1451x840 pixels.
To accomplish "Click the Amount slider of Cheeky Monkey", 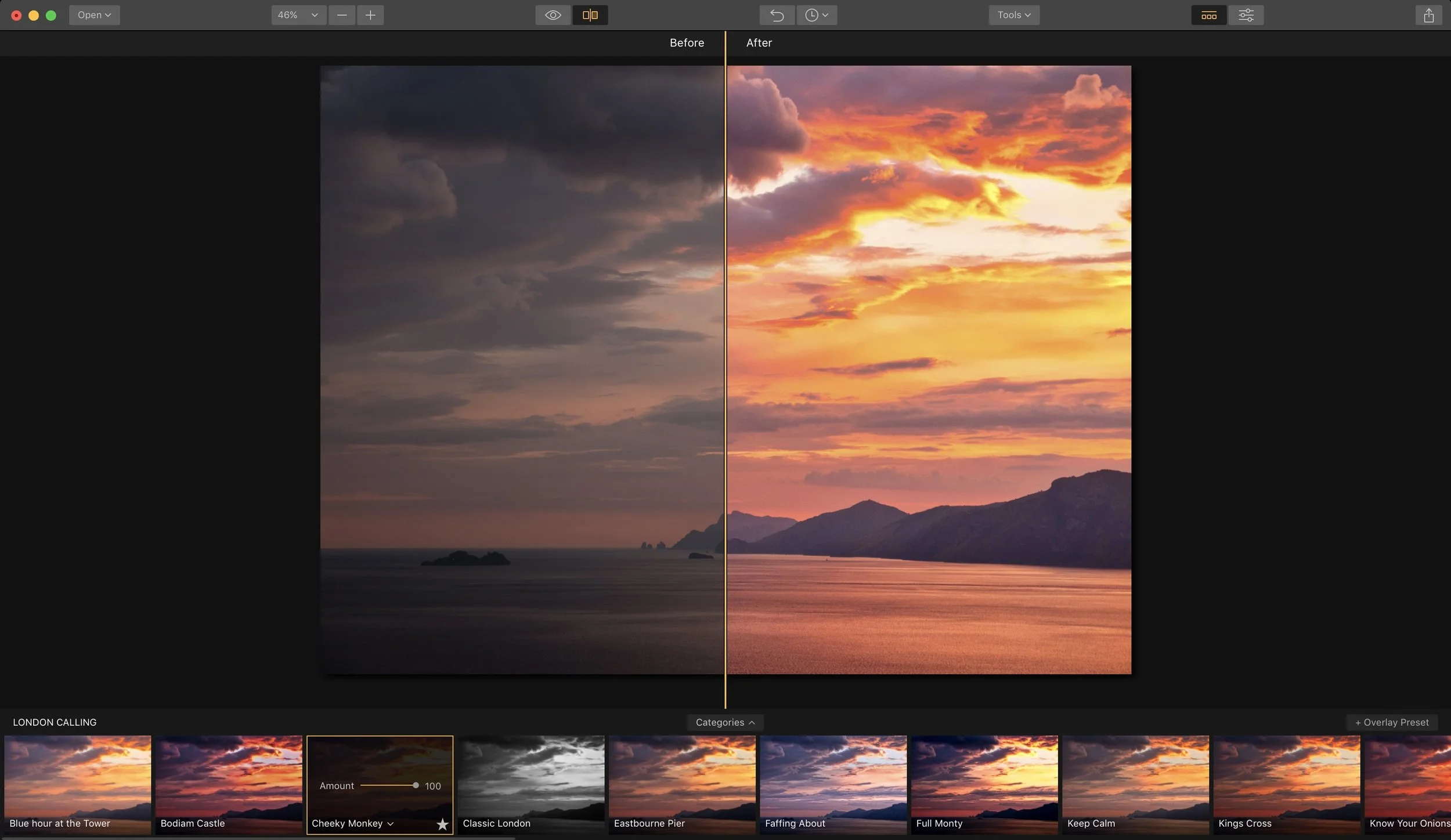I will click(388, 785).
